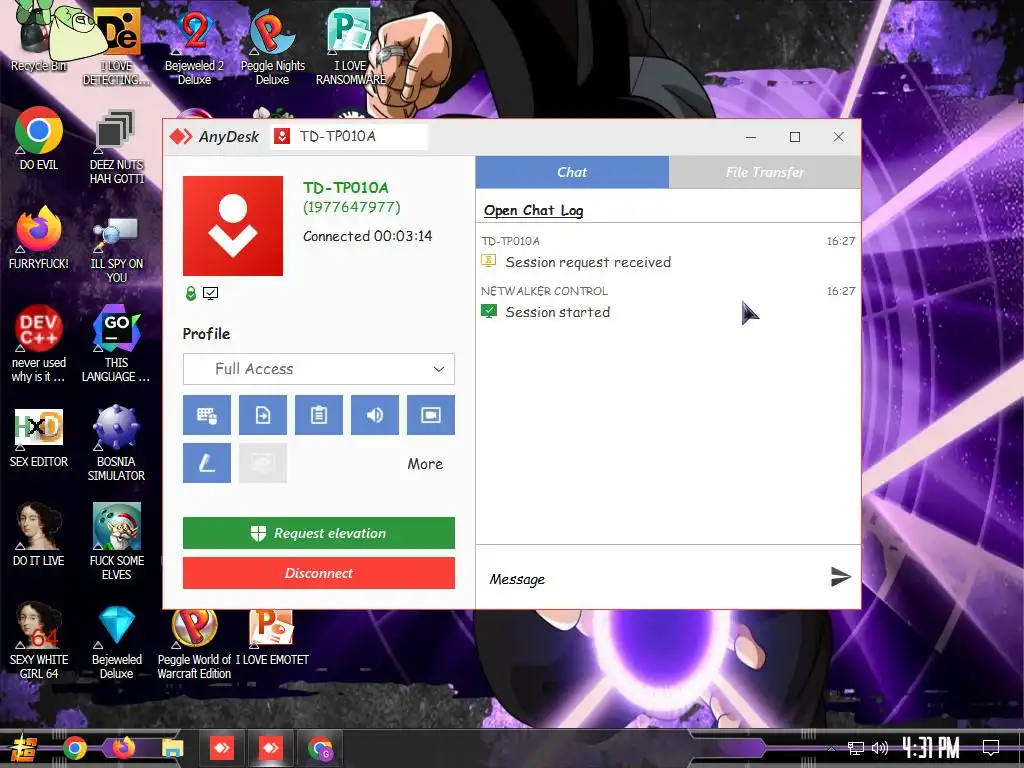The height and width of the screenshot is (768, 1024).
Task: Click the Session started message
Action: [x=558, y=312]
